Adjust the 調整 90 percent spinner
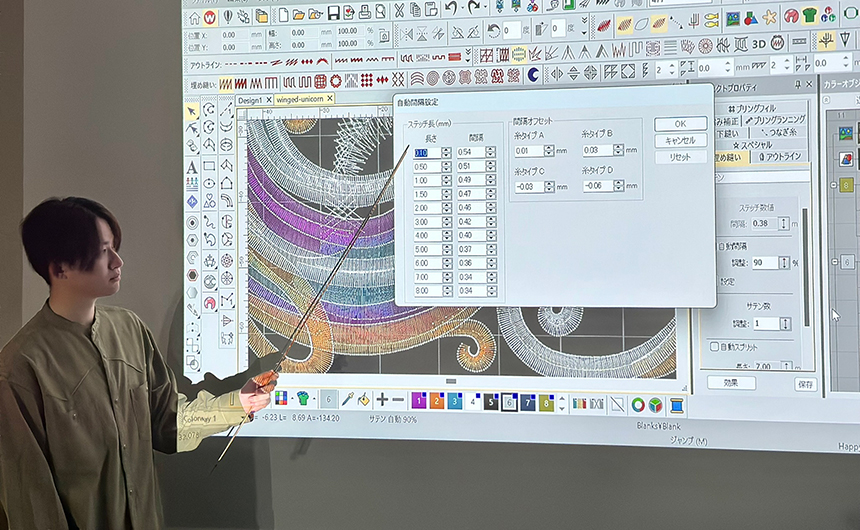The width and height of the screenshot is (860, 530). pyautogui.click(x=784, y=263)
